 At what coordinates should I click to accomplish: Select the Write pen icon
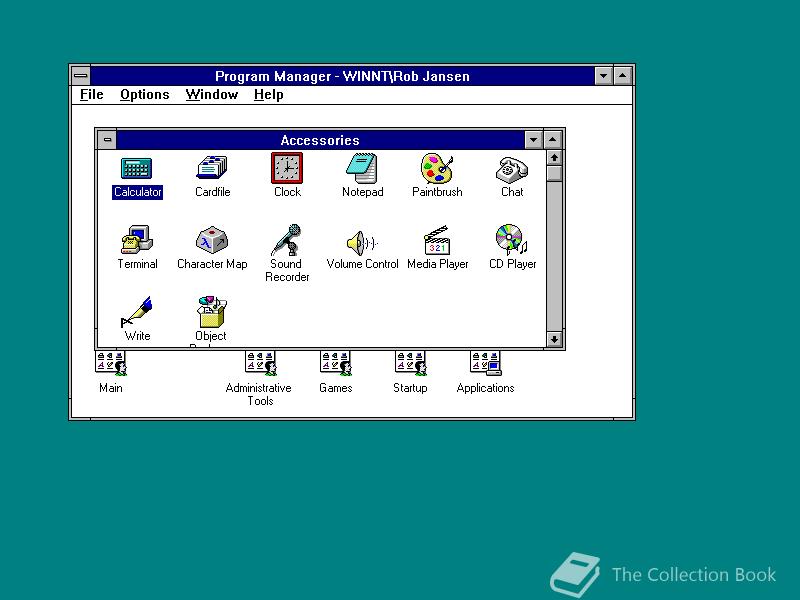136,312
